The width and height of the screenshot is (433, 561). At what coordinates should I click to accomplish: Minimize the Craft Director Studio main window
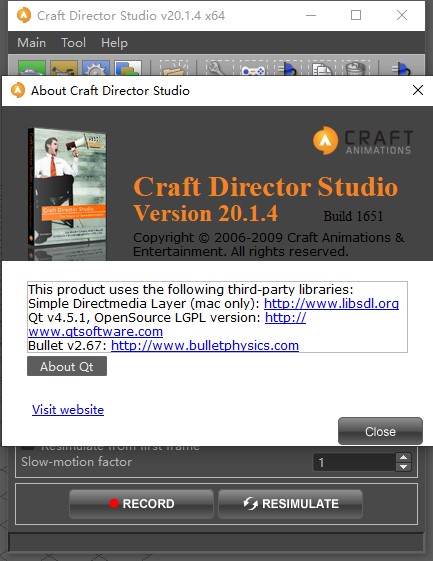click(311, 15)
